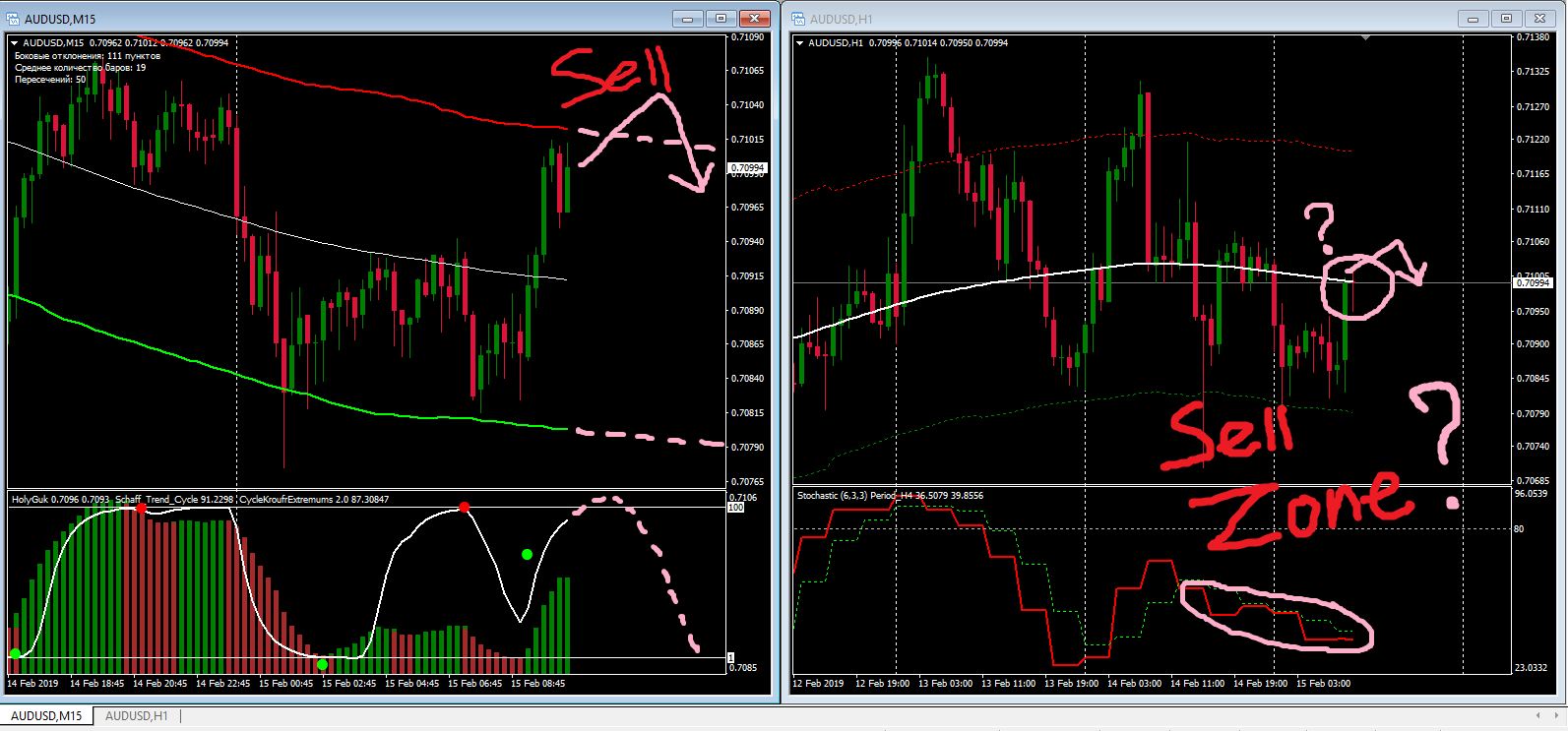Screen dimensions: 1568x731
Task: Click the 96.0539 stochastic scale value
Action: tap(1532, 494)
